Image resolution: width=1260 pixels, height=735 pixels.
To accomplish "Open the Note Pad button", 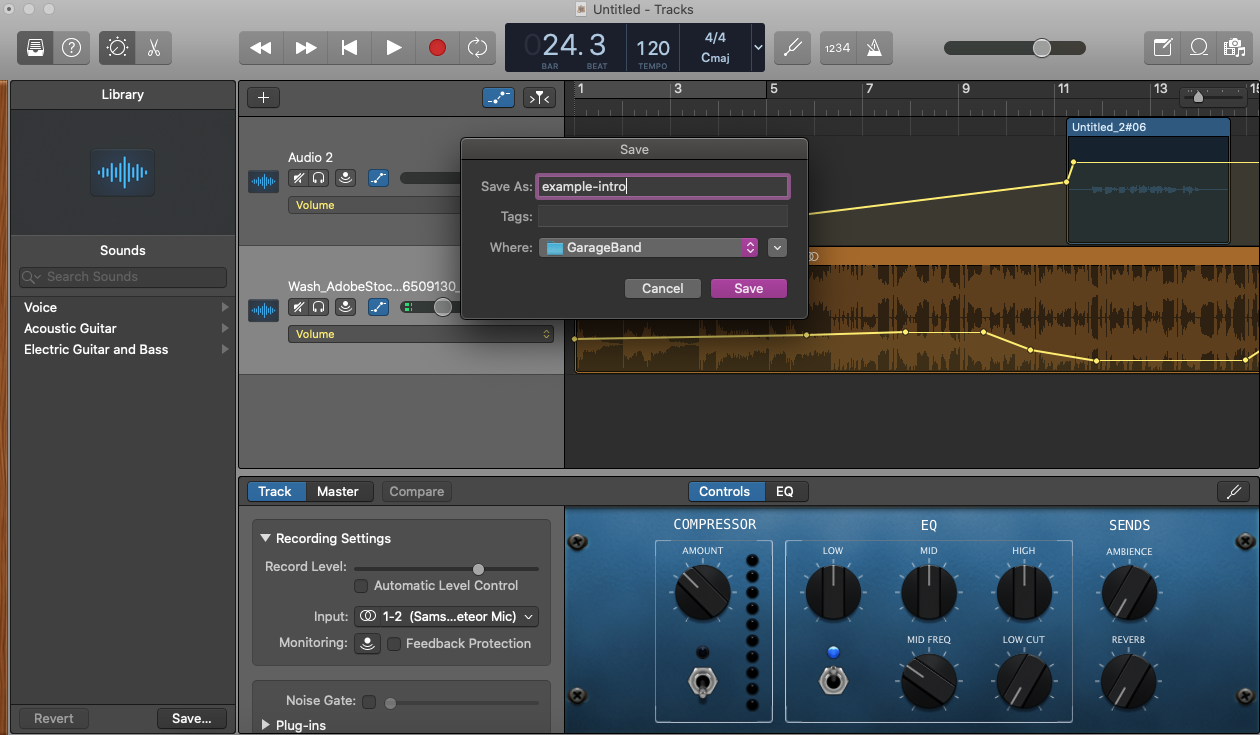I will [1162, 48].
